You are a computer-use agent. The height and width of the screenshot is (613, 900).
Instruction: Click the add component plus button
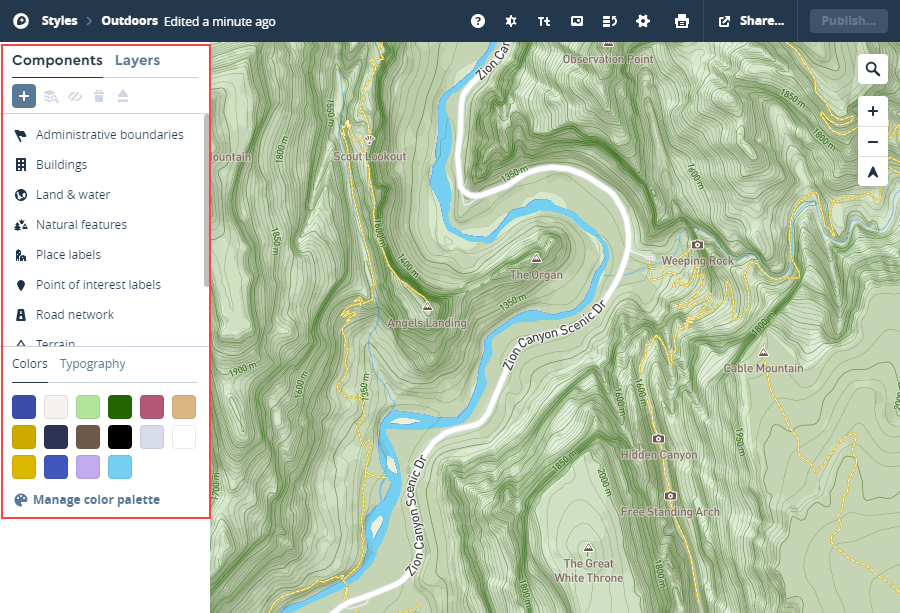[24, 96]
